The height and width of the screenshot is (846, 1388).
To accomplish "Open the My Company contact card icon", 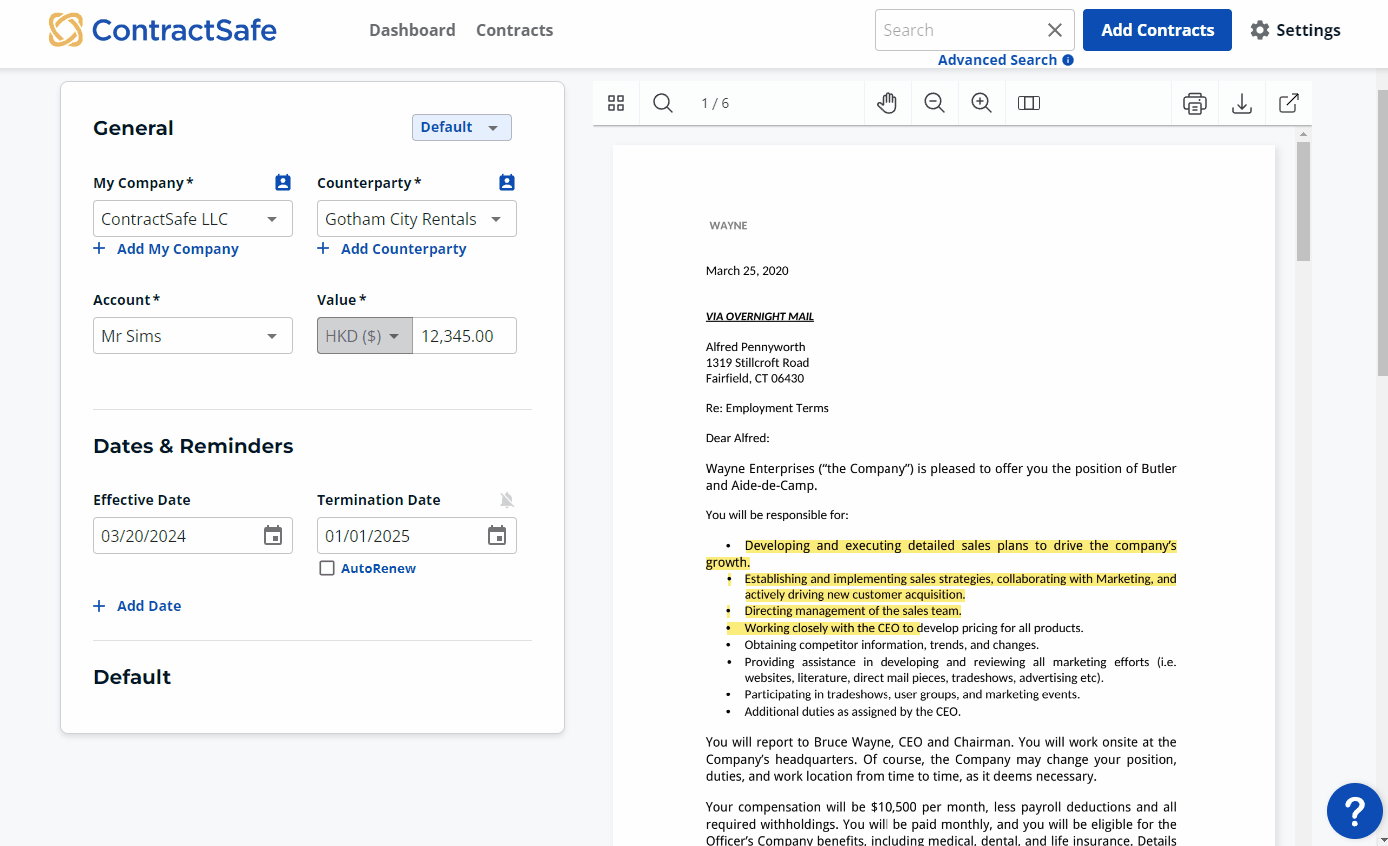I will click(x=283, y=183).
